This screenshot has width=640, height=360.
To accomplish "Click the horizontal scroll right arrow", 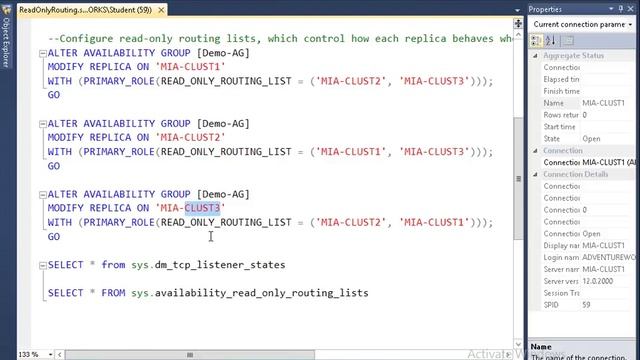I will click(x=509, y=354).
